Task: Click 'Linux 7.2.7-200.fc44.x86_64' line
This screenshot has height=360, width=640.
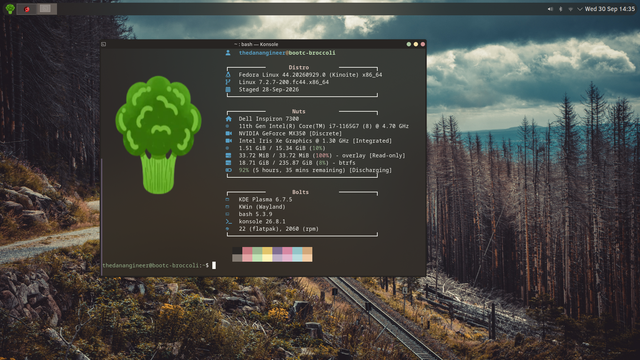Action: click(x=284, y=82)
